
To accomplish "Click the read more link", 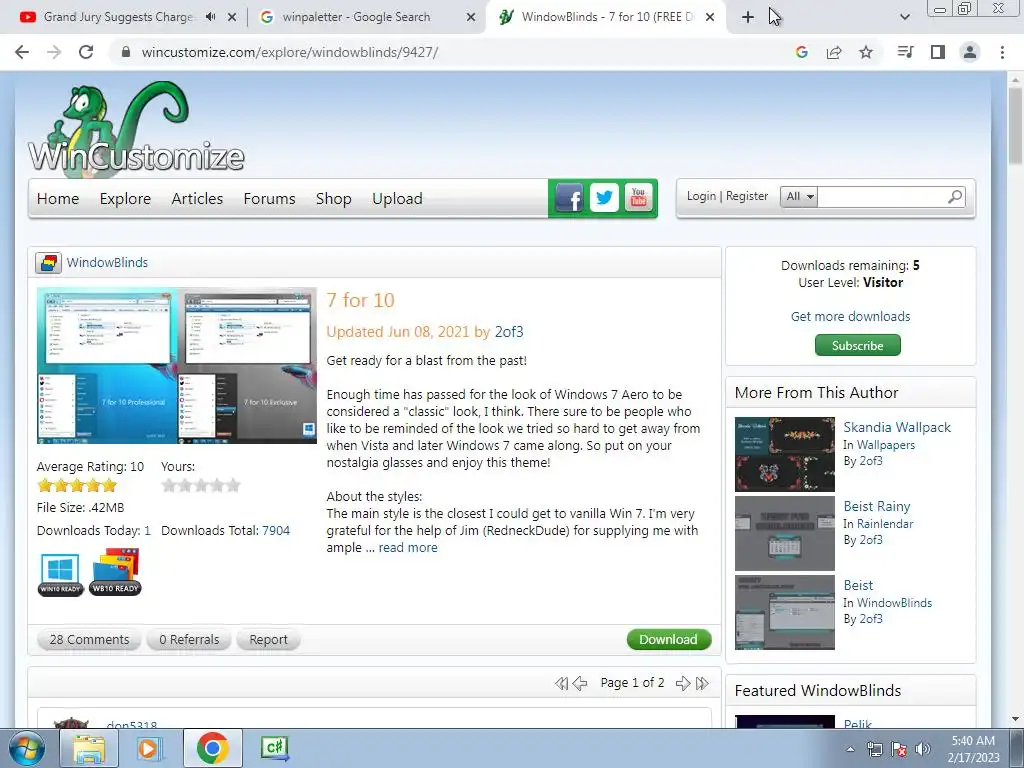I will [x=408, y=547].
